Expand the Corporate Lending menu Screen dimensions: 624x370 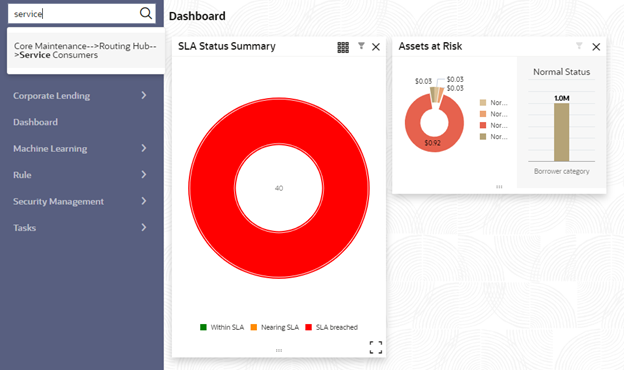[144, 95]
